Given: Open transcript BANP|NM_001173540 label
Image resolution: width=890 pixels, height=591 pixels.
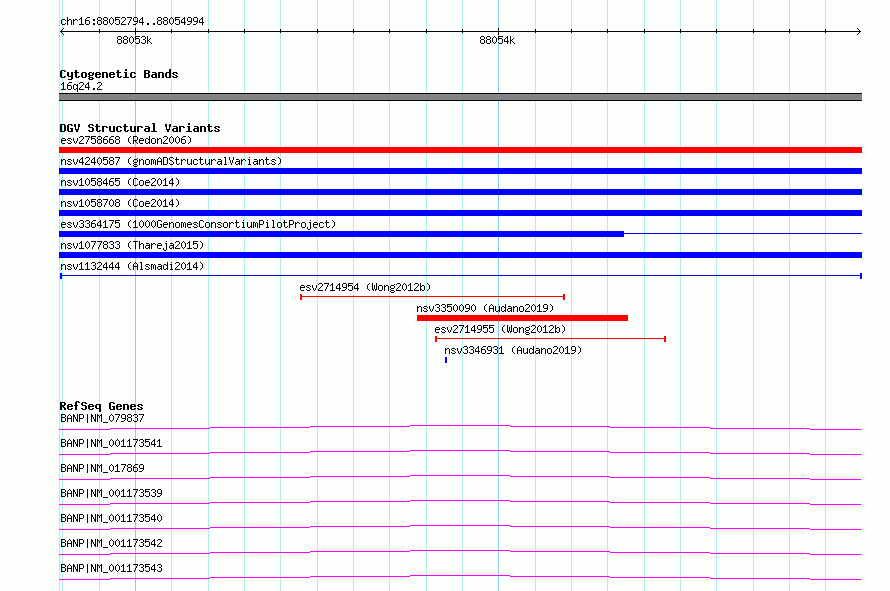Looking at the screenshot, I should [x=111, y=518].
